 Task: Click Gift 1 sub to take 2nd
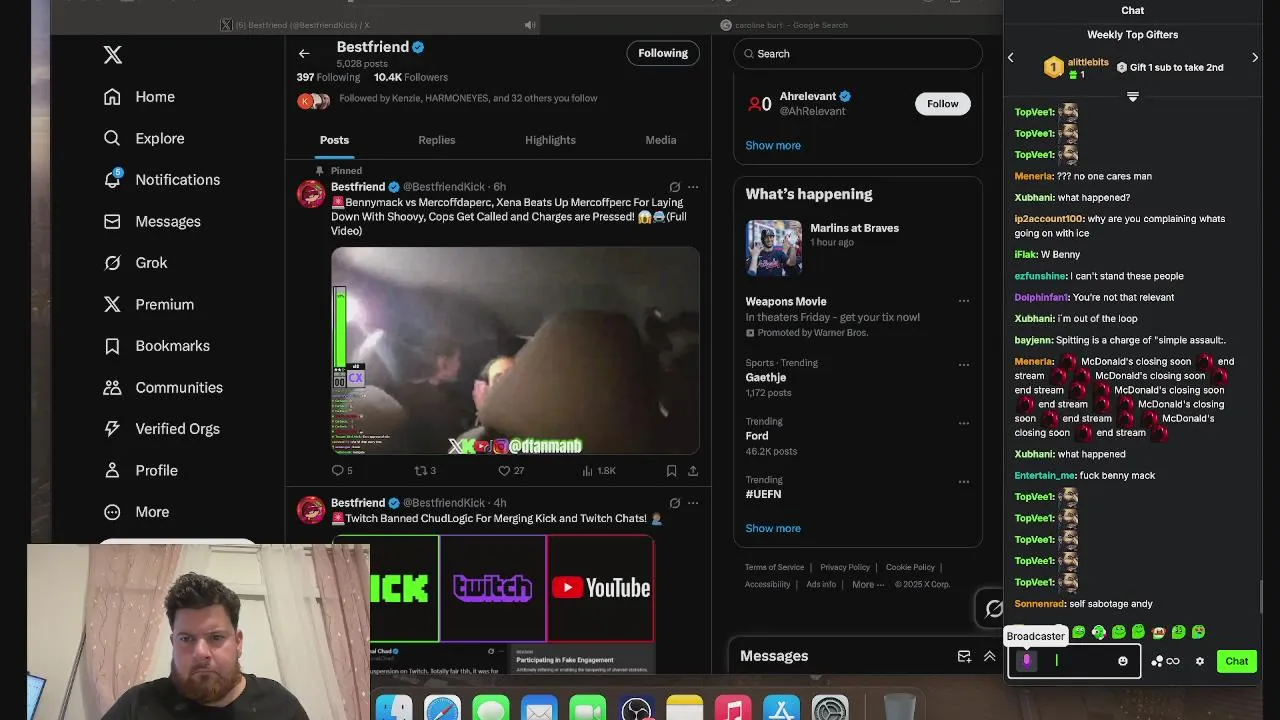click(1170, 67)
